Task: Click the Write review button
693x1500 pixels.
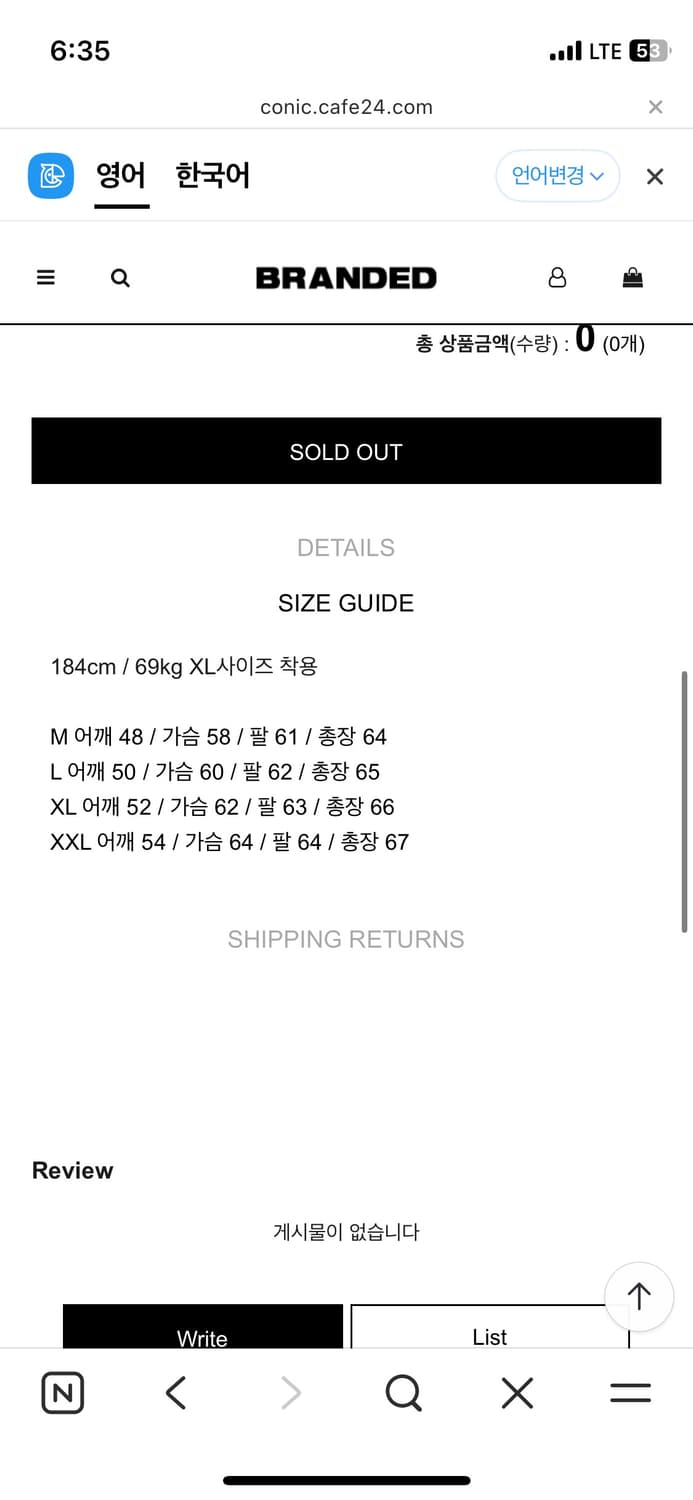Action: [203, 1330]
